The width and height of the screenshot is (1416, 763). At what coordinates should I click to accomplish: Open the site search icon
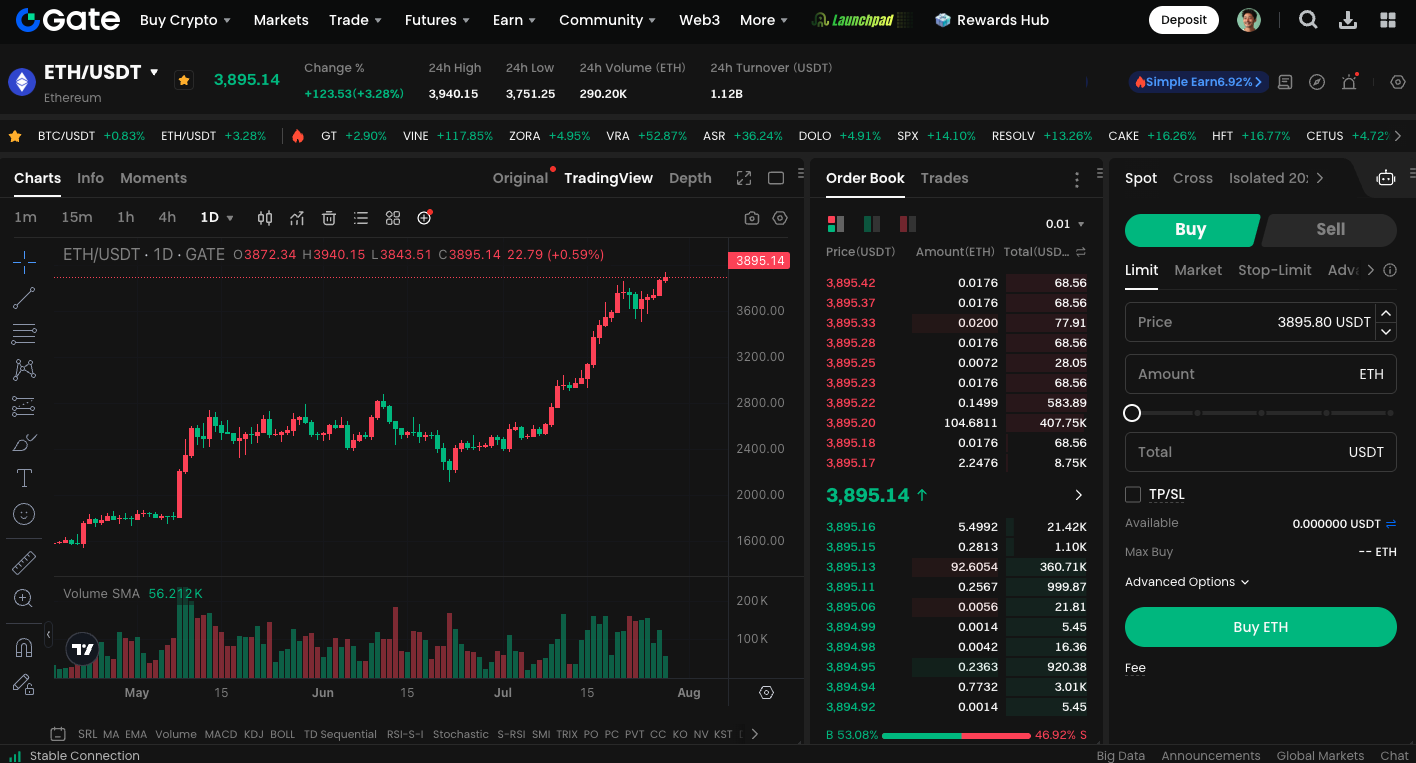click(1308, 20)
